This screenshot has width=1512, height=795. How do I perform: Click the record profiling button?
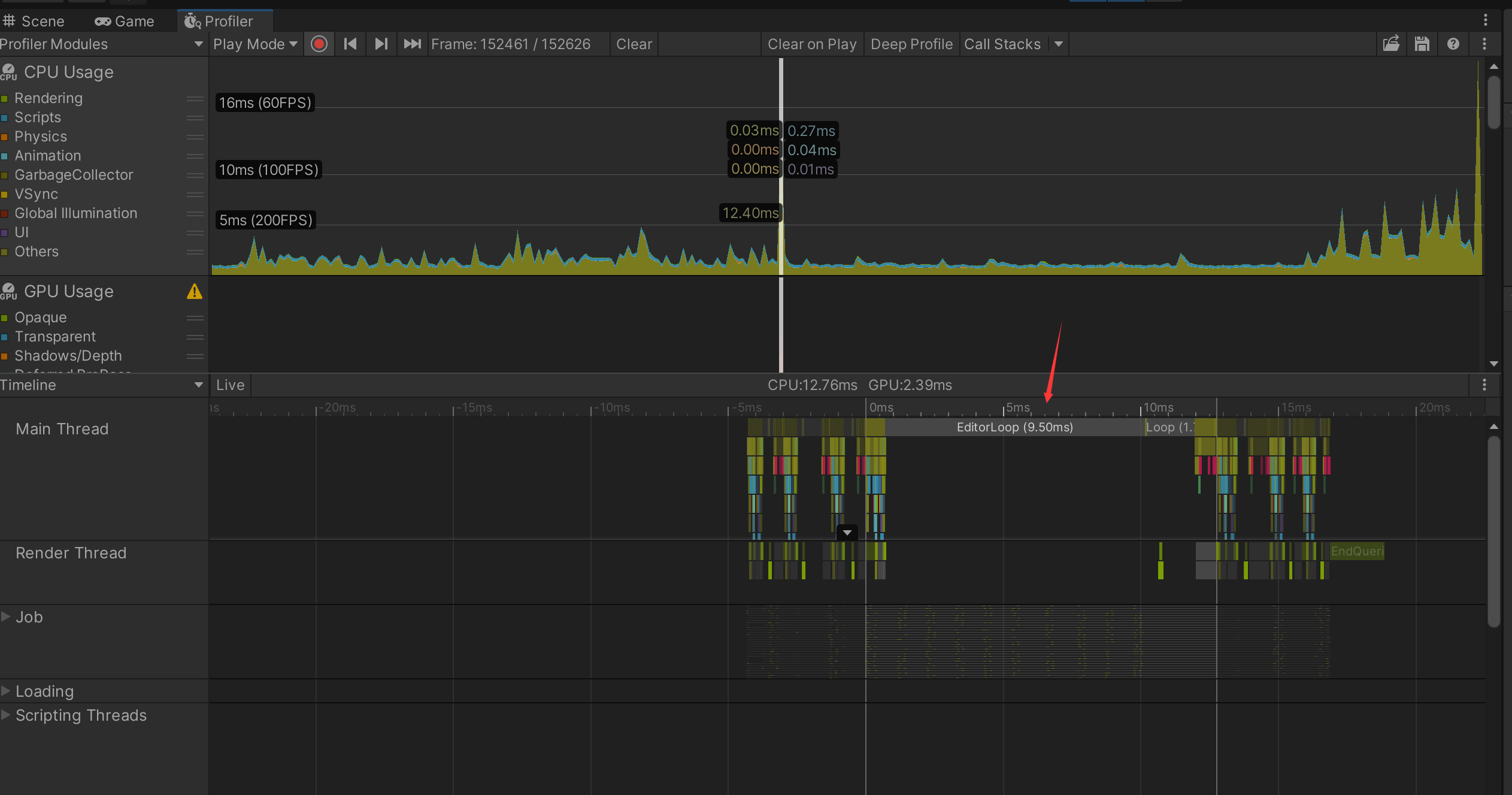point(319,44)
